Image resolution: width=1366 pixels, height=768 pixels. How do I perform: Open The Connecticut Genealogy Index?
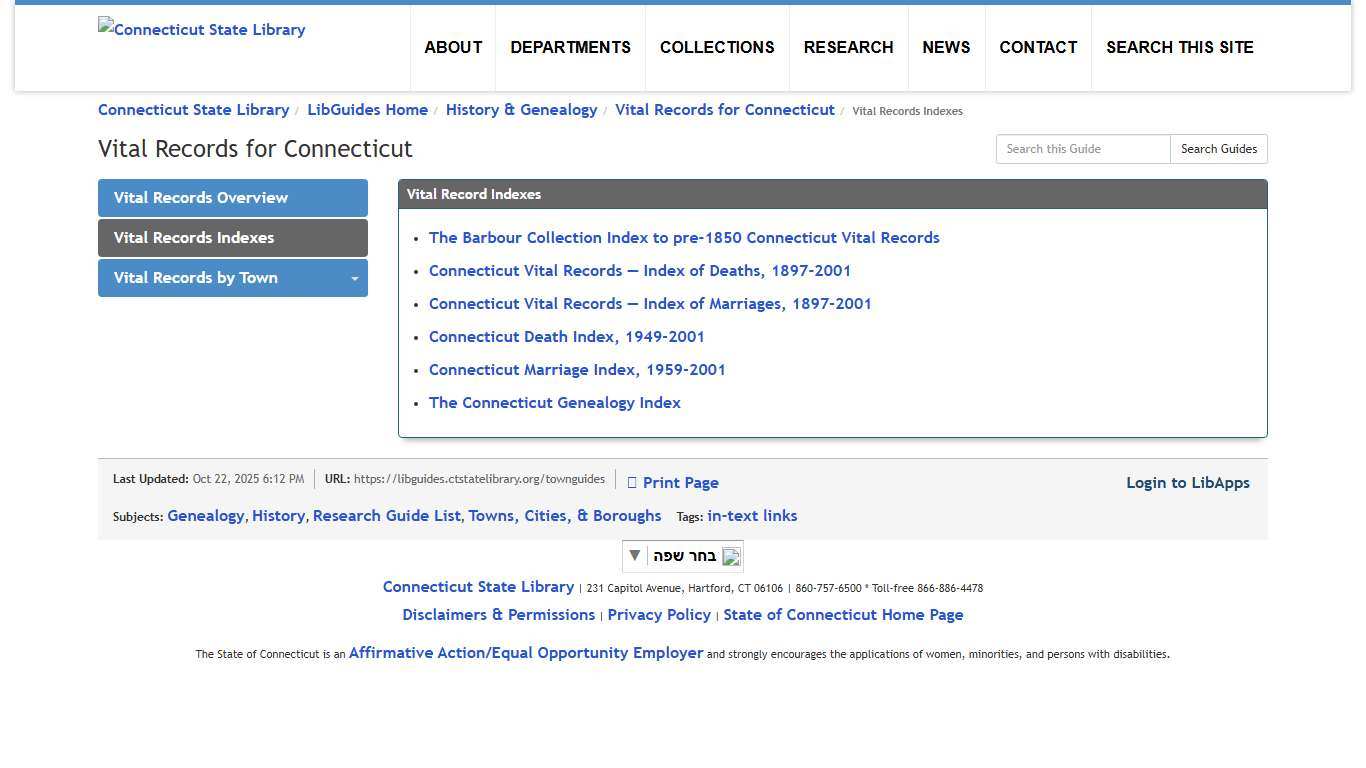point(555,403)
